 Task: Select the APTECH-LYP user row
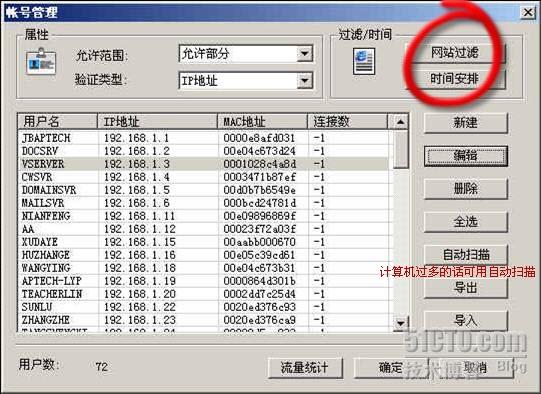click(204, 281)
